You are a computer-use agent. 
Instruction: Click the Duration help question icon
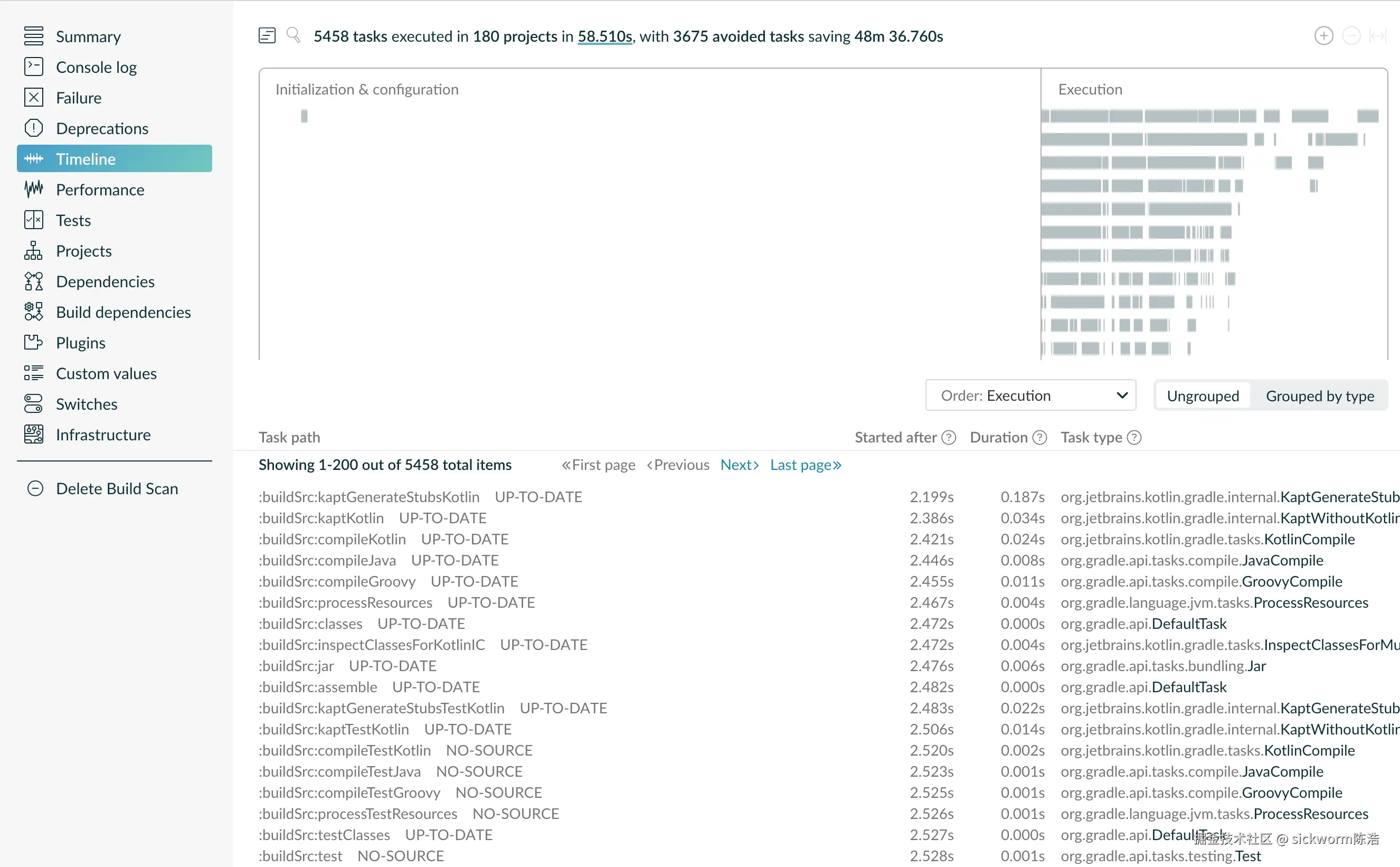pos(1039,438)
